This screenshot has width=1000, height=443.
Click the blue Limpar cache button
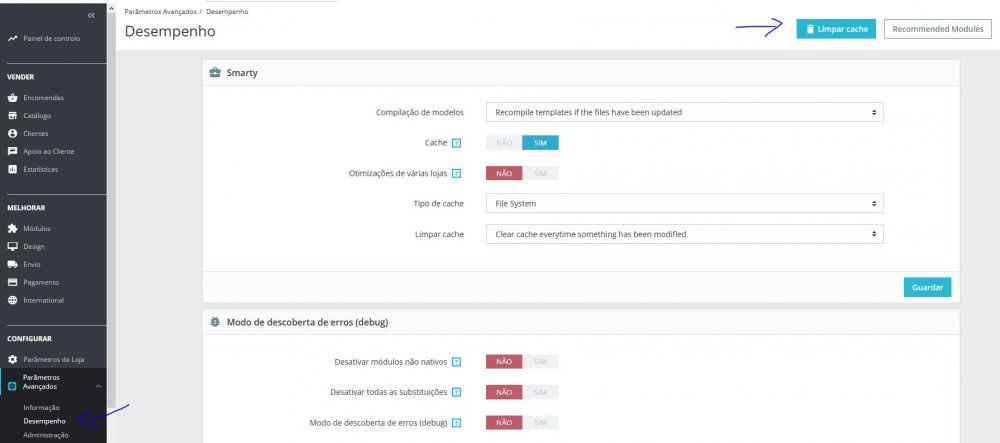pyautogui.click(x=836, y=30)
